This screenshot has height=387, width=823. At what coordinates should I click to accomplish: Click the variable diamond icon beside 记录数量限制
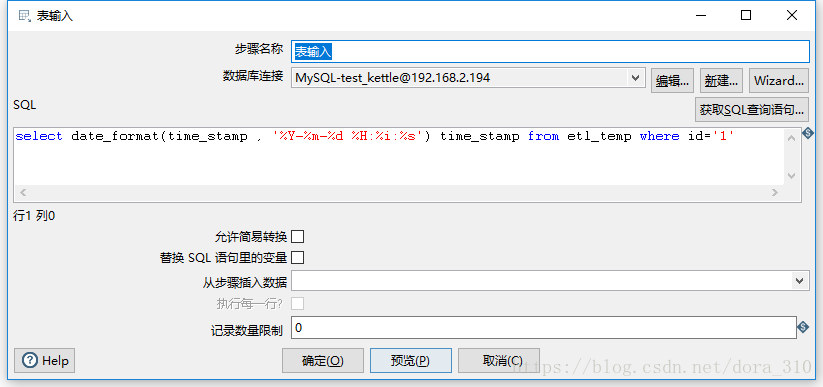point(803,328)
